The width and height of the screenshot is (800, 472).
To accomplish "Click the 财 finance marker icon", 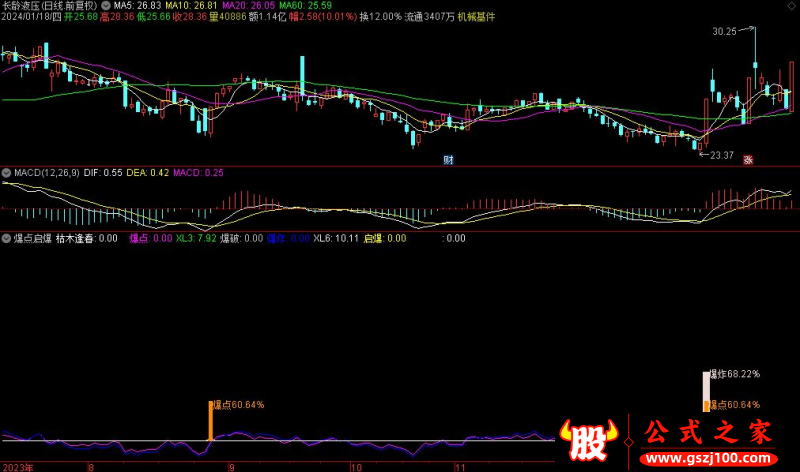I will click(x=449, y=159).
